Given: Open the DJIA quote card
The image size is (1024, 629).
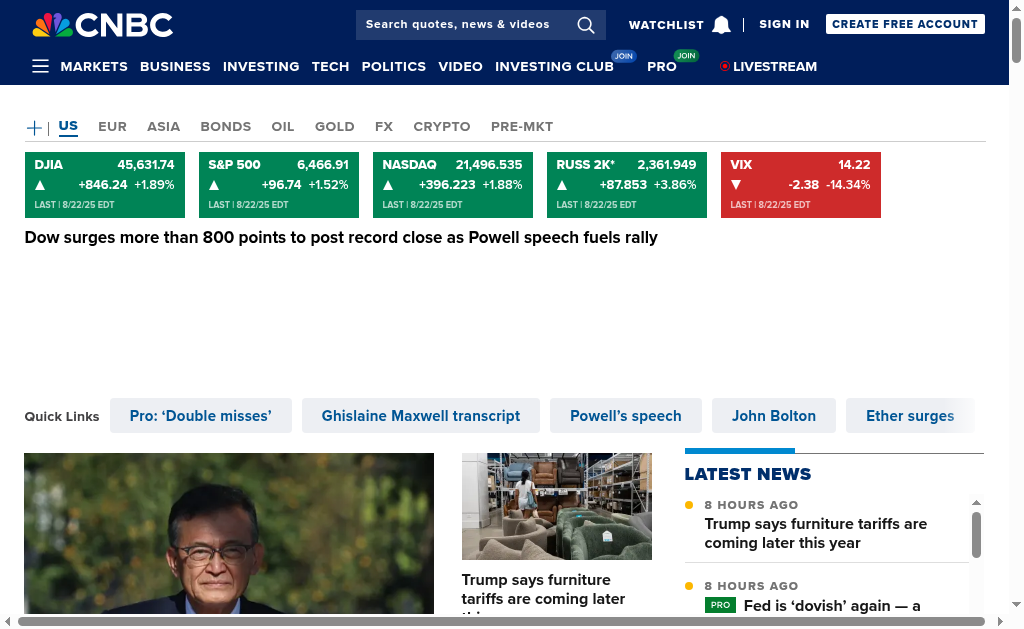Looking at the screenshot, I should [104, 185].
